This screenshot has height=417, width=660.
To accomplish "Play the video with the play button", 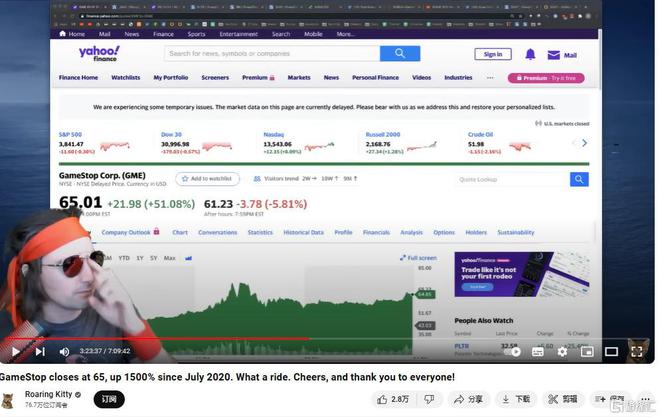I will [16, 351].
